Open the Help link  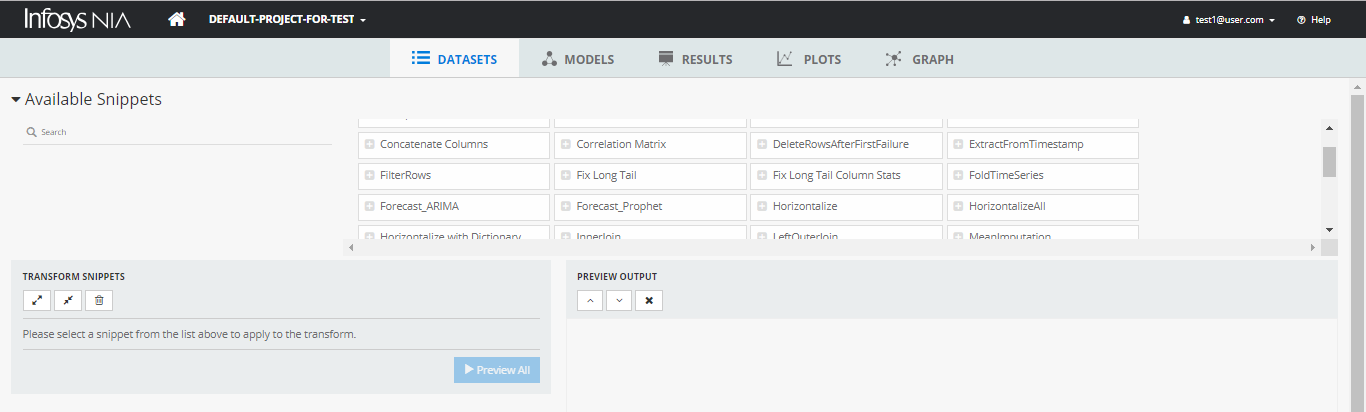pos(1313,19)
